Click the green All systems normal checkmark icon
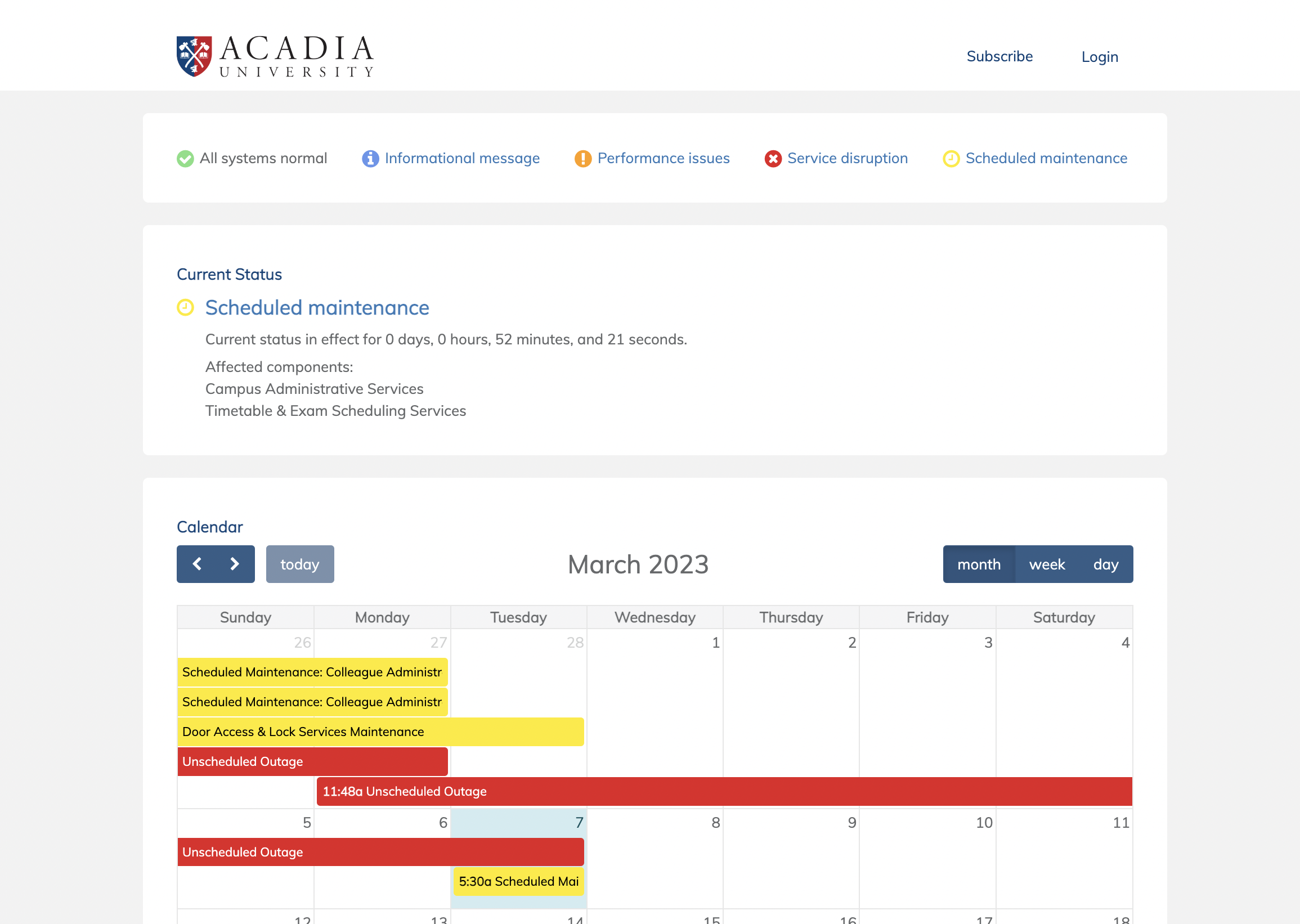 (185, 159)
